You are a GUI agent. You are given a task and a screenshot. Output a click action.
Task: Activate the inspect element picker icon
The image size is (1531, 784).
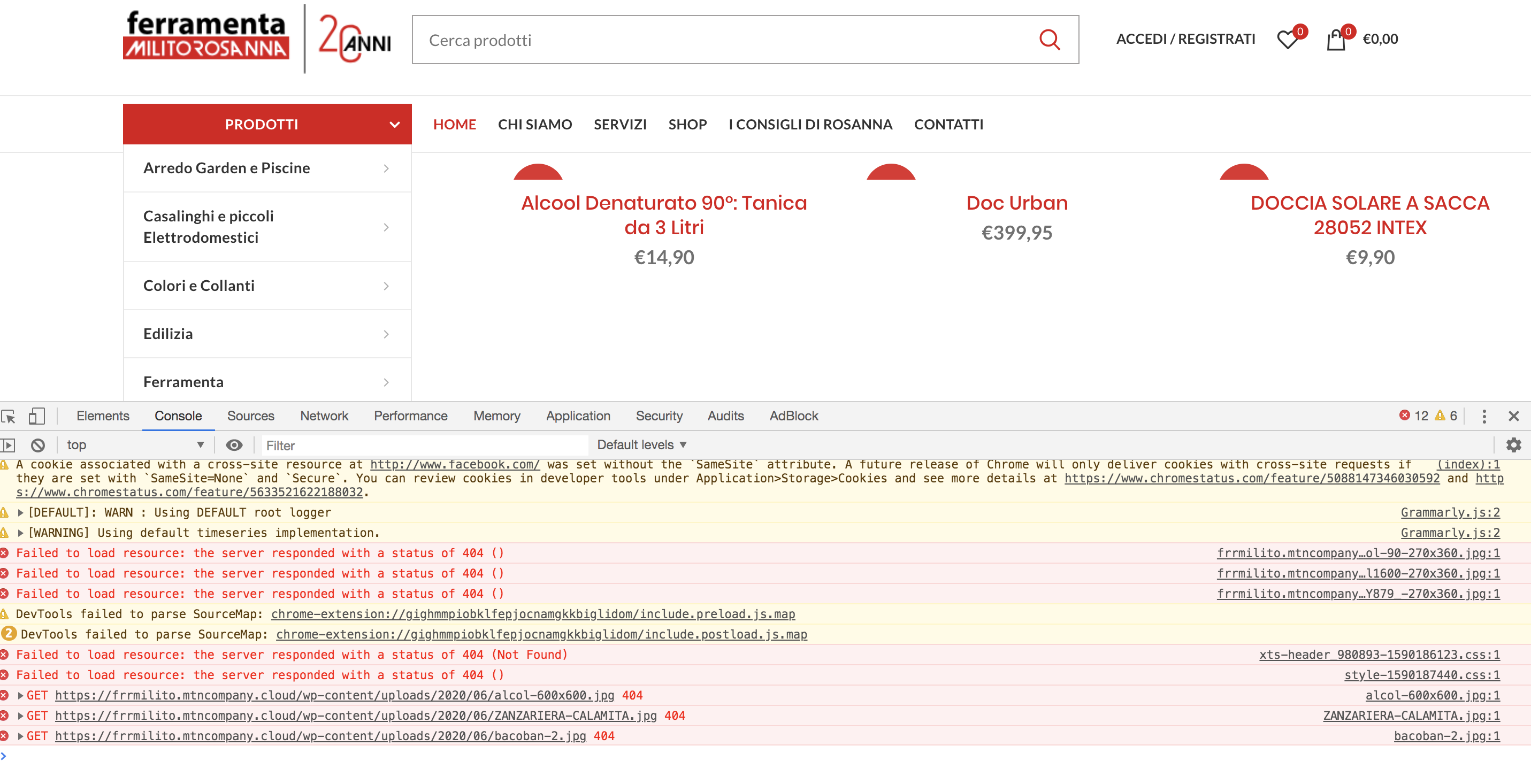[x=9, y=416]
